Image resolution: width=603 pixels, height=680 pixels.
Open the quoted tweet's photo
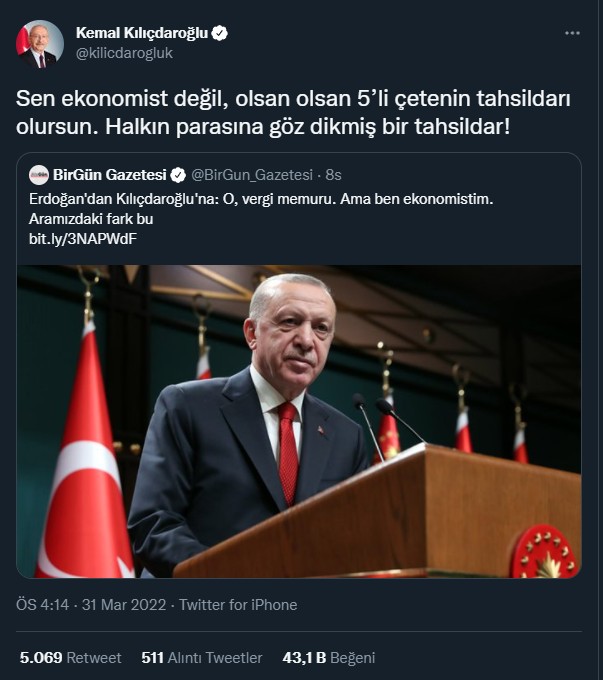(x=299, y=422)
